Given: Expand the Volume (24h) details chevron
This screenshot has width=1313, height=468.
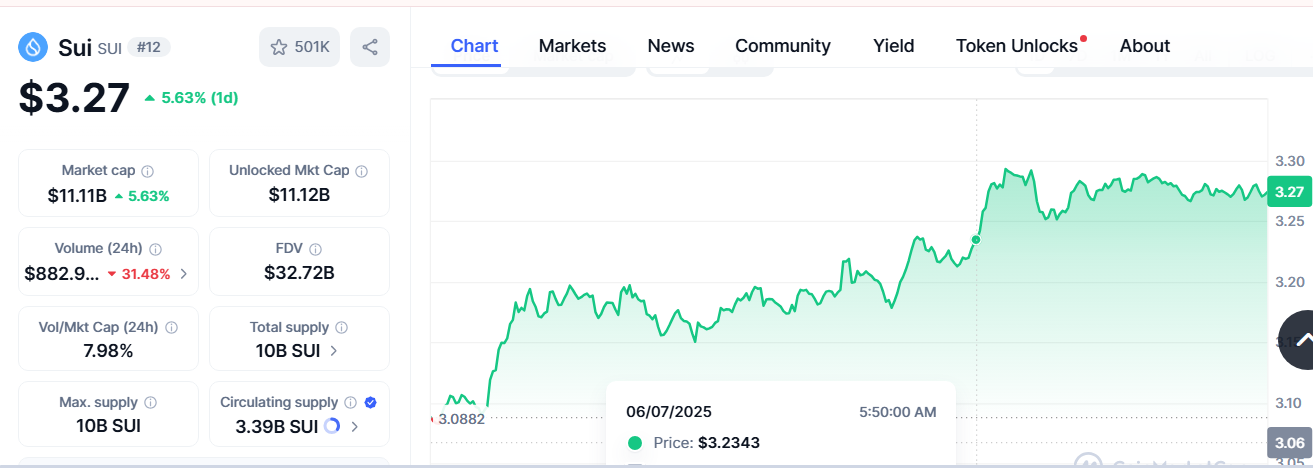Looking at the screenshot, I should click(x=182, y=273).
